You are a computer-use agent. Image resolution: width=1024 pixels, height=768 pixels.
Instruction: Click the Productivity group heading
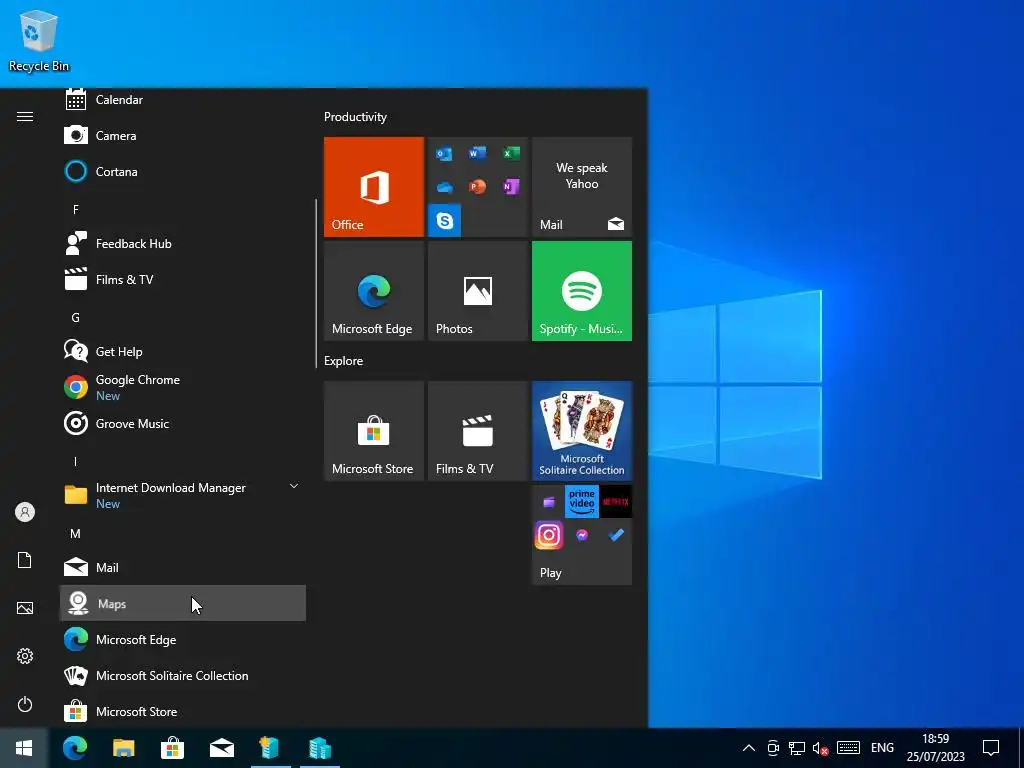click(x=355, y=117)
